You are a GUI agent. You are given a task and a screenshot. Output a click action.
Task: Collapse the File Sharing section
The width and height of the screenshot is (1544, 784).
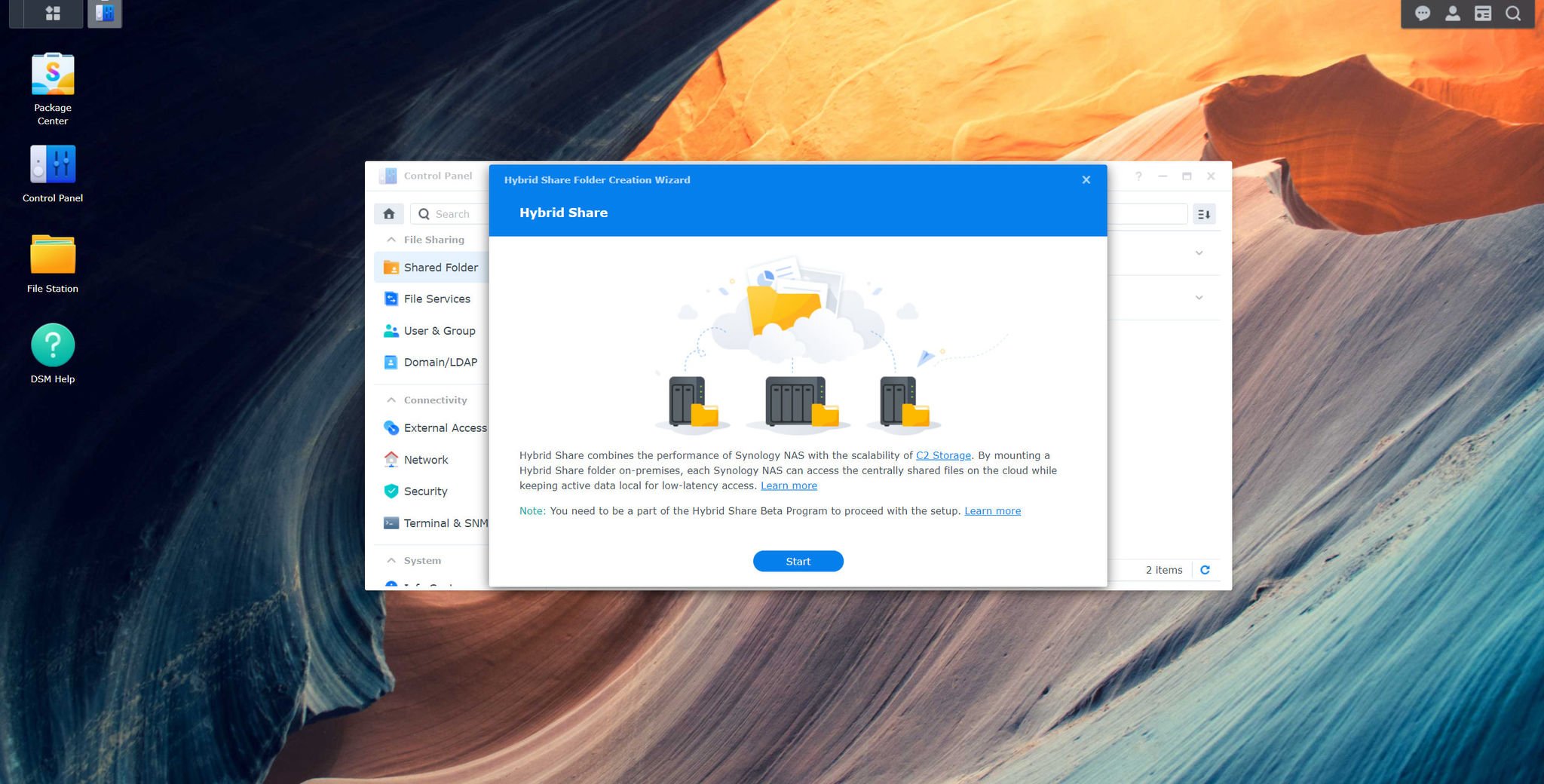[391, 240]
